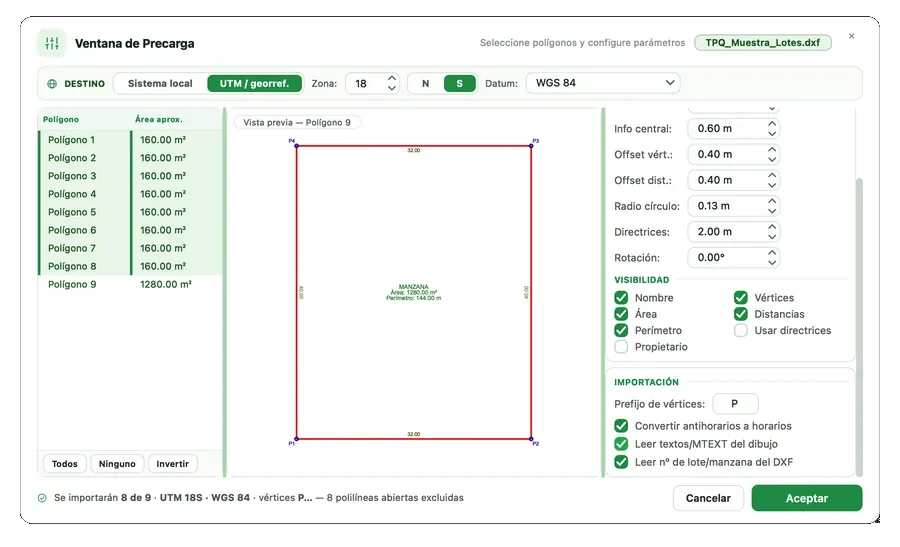Click the Cancelar button
The image size is (900, 547).
point(708,498)
